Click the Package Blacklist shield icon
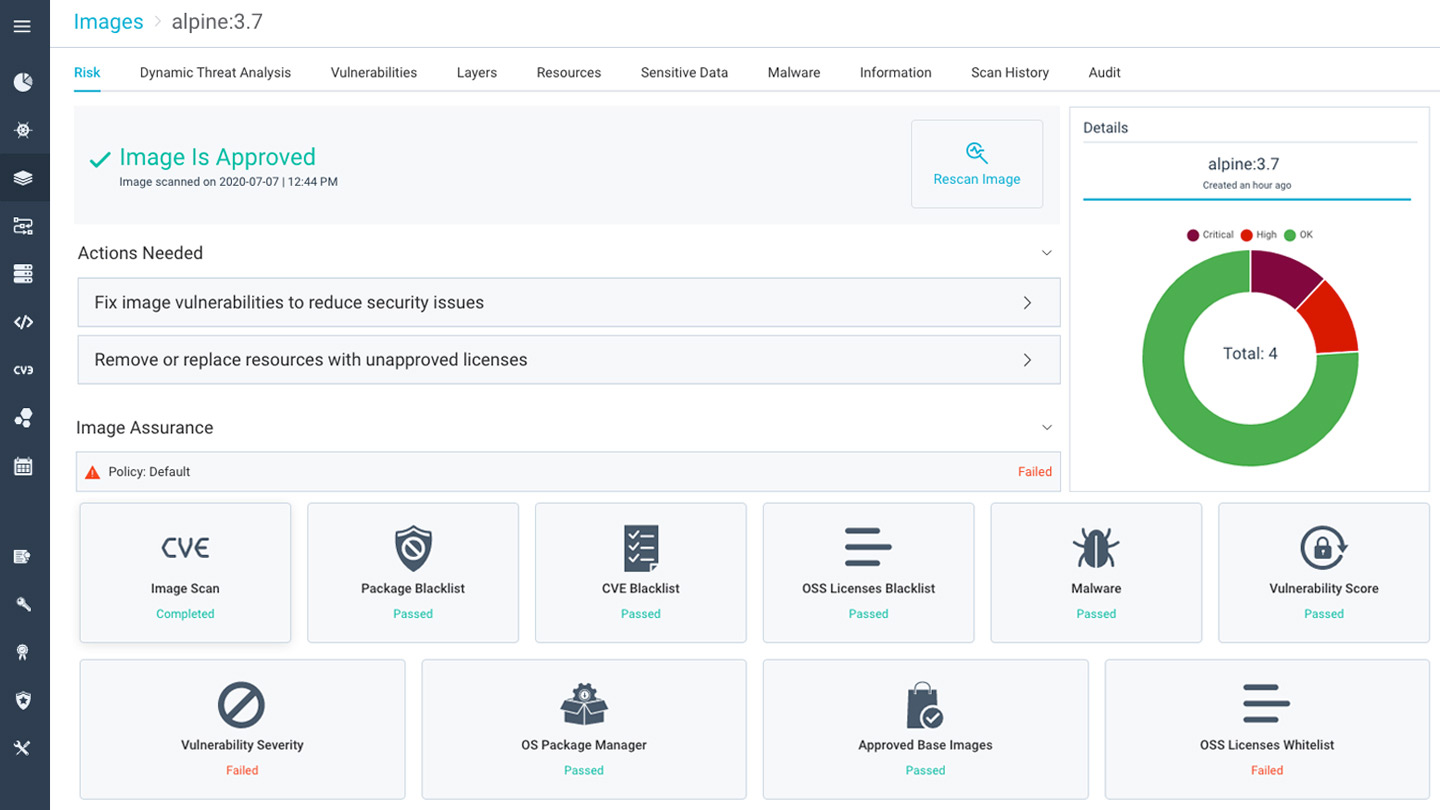The height and width of the screenshot is (810, 1440). (413, 548)
